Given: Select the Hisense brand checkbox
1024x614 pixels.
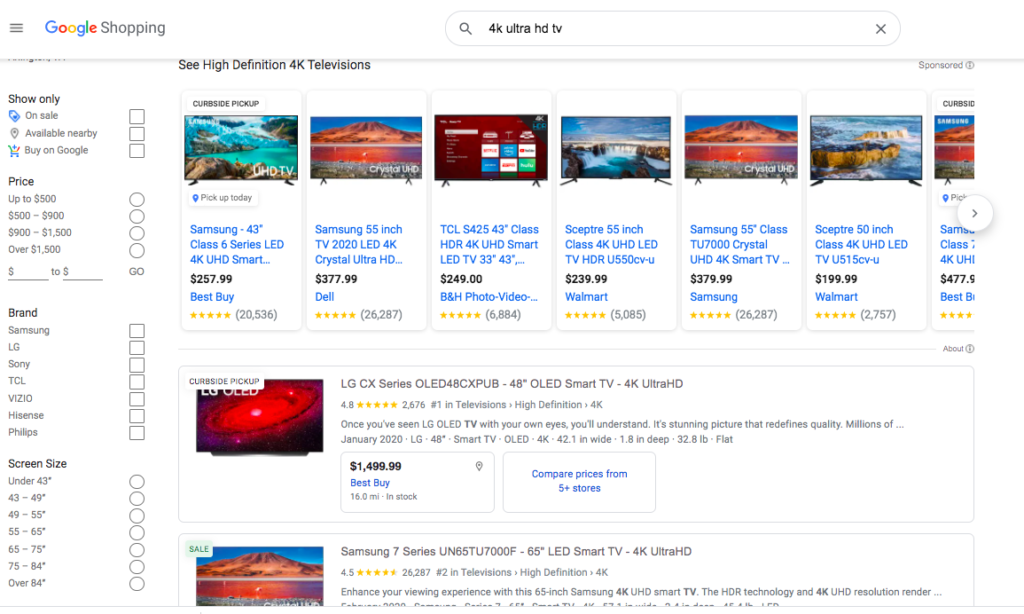Looking at the screenshot, I should 136,416.
